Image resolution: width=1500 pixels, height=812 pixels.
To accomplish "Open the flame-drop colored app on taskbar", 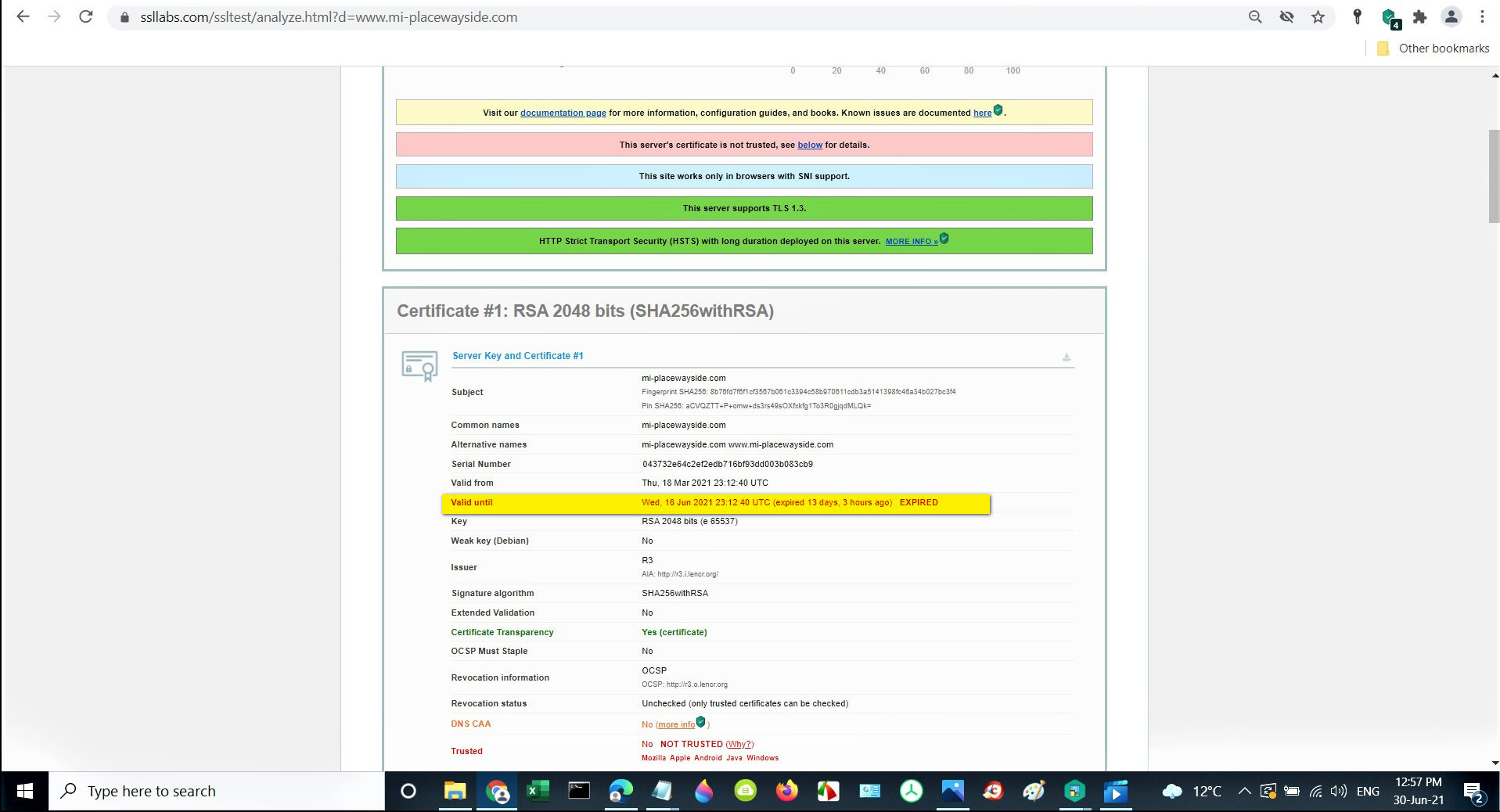I will (703, 792).
